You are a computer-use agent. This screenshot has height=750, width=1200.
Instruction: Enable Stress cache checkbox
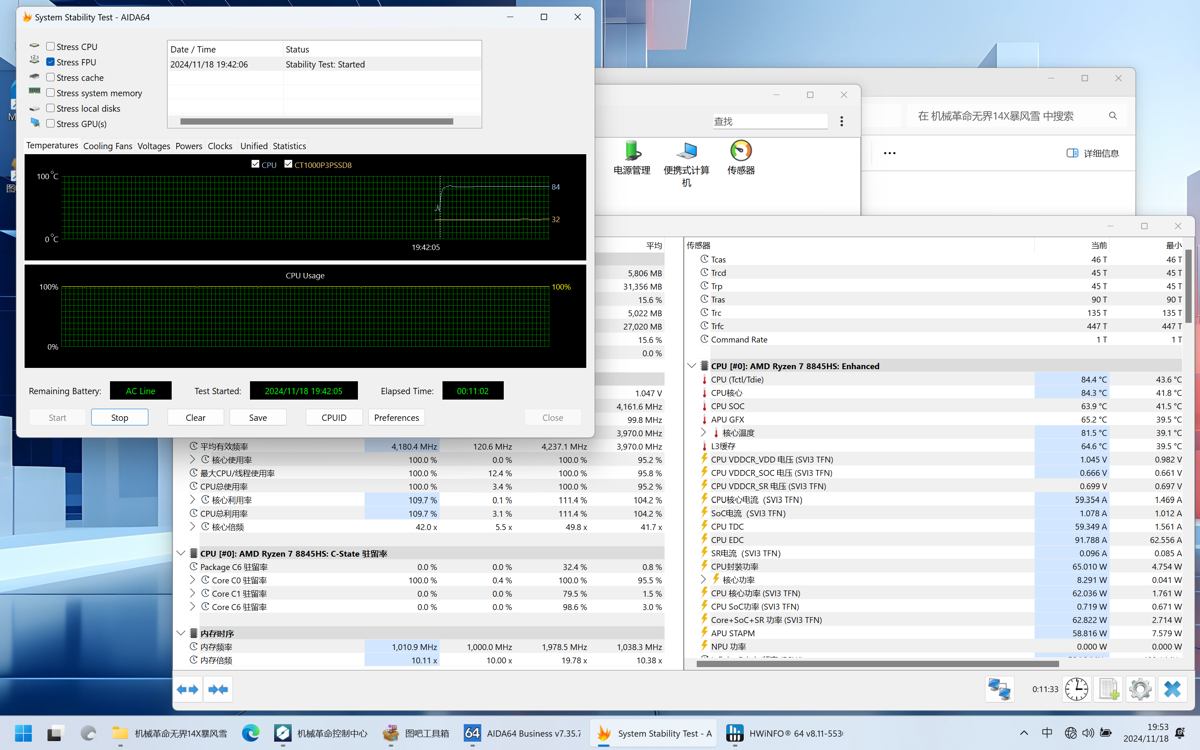pos(50,78)
